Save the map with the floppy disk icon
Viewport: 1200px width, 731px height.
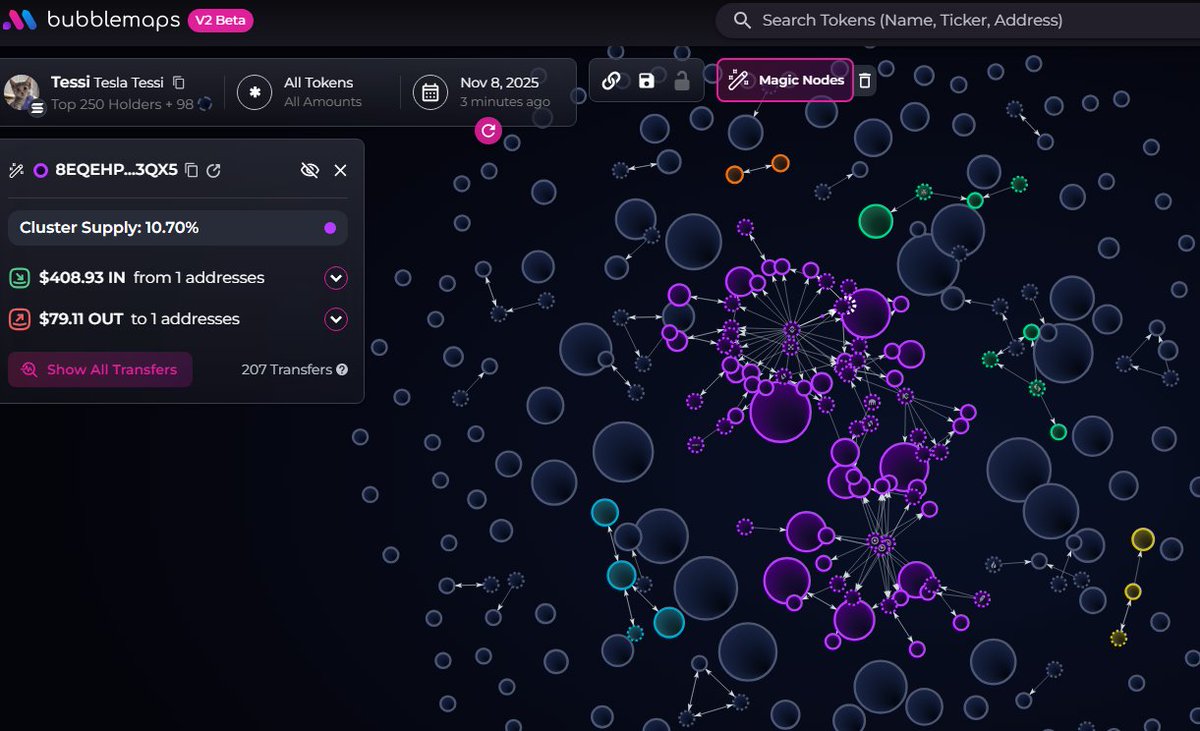[646, 81]
